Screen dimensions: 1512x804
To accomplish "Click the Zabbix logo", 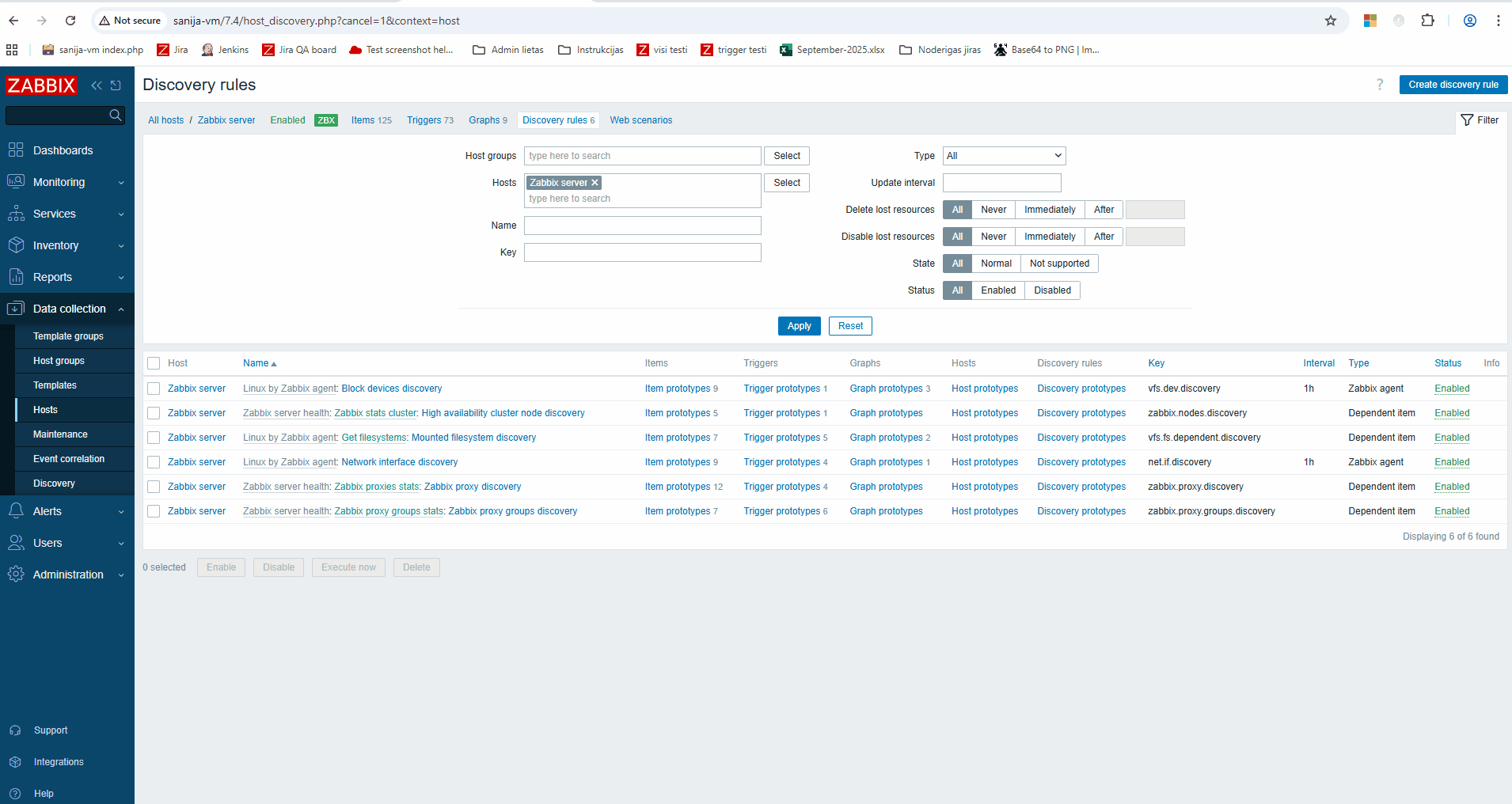I will (x=41, y=85).
